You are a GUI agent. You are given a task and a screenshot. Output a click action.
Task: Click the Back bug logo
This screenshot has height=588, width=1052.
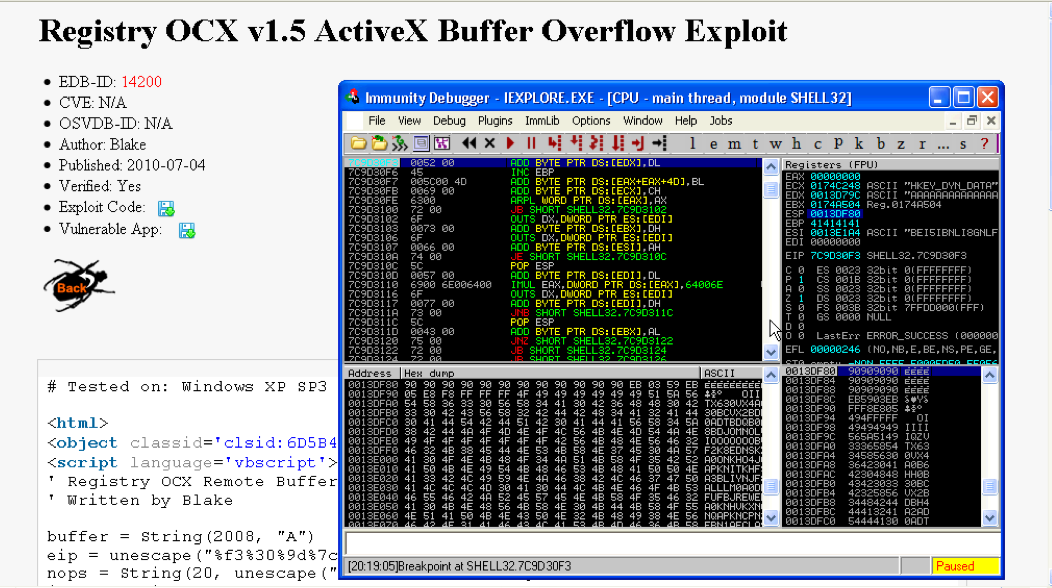click(x=78, y=286)
